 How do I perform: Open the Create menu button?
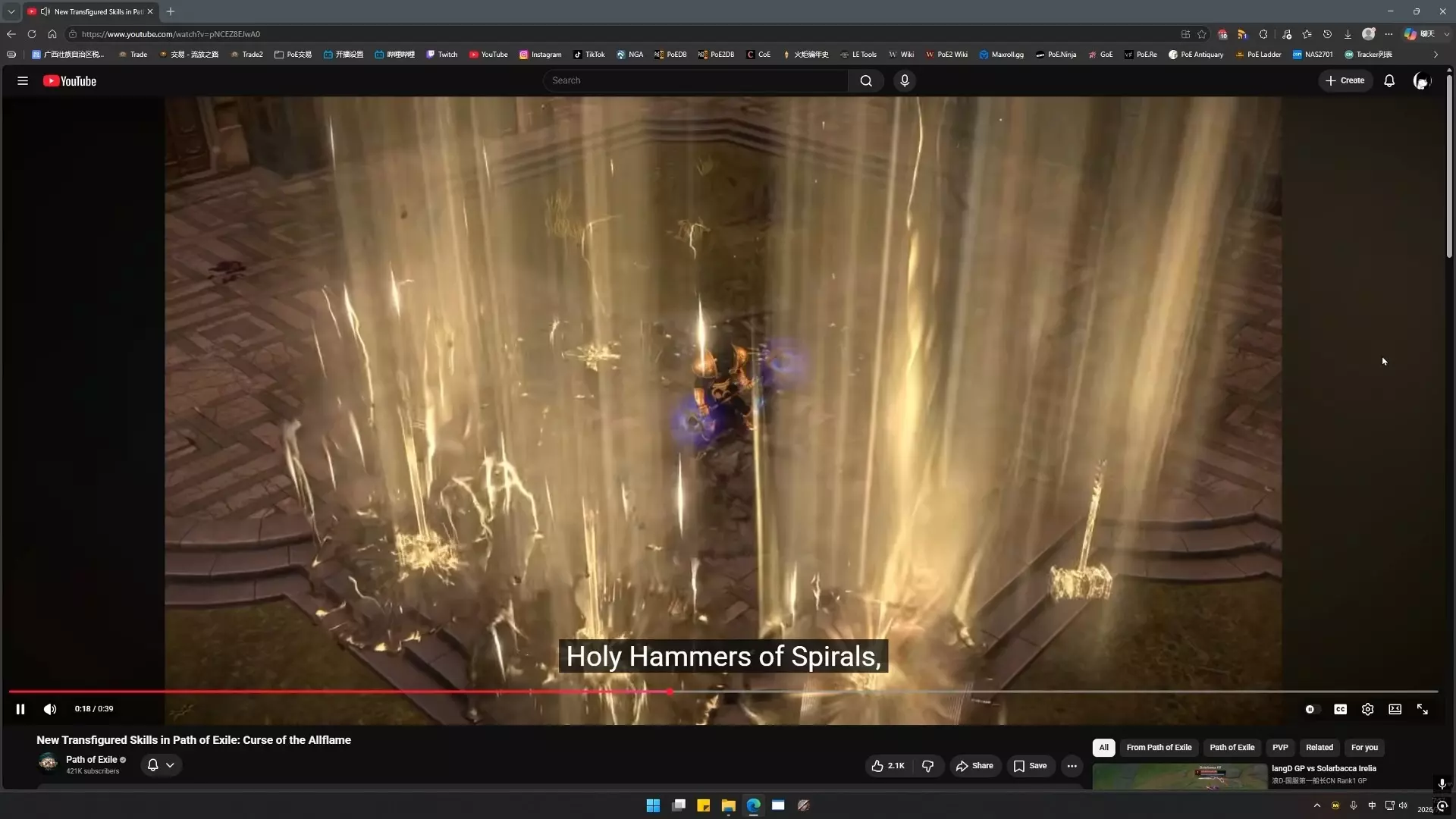point(1345,80)
